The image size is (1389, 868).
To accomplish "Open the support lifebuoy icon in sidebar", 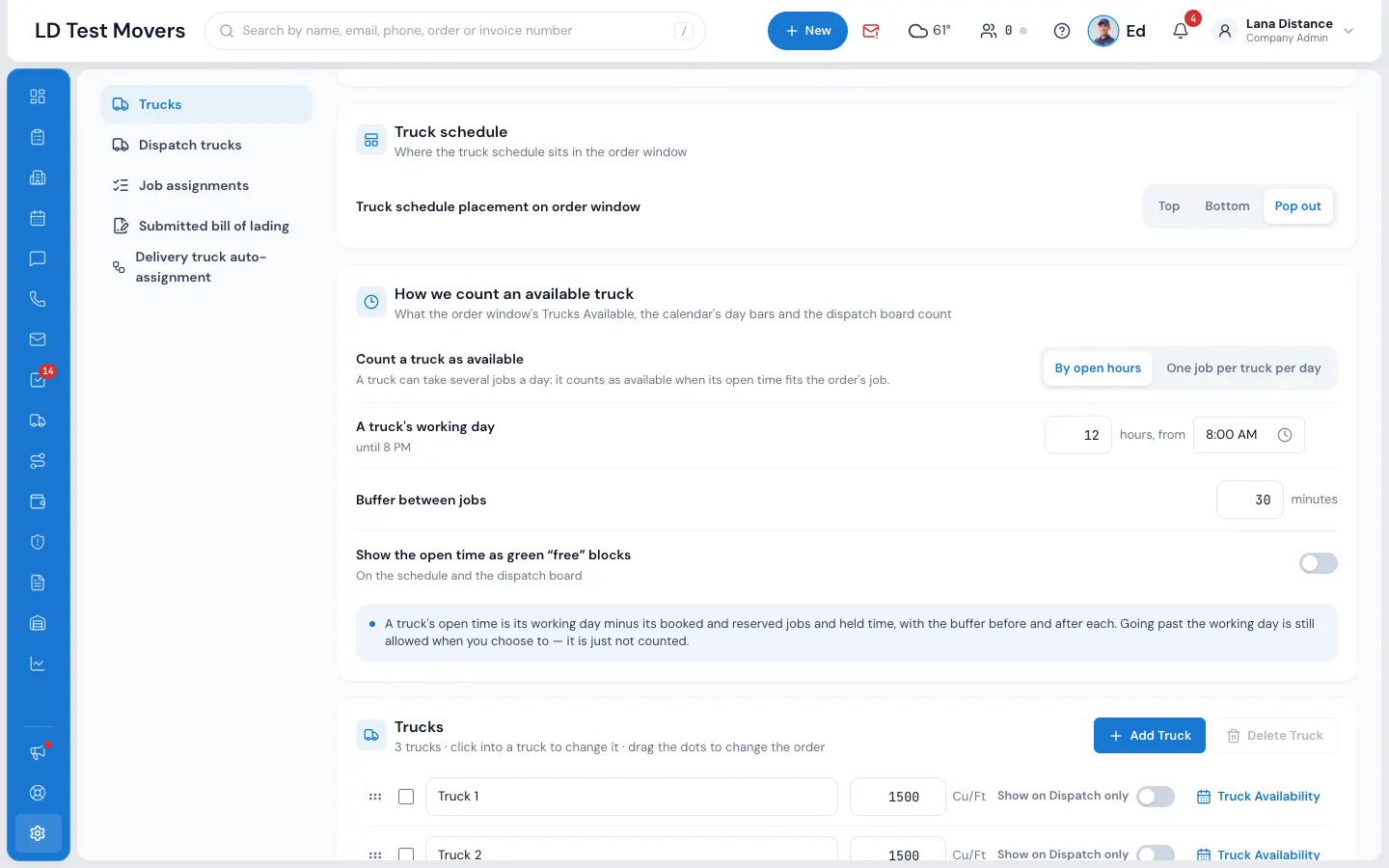I will pyautogui.click(x=38, y=793).
